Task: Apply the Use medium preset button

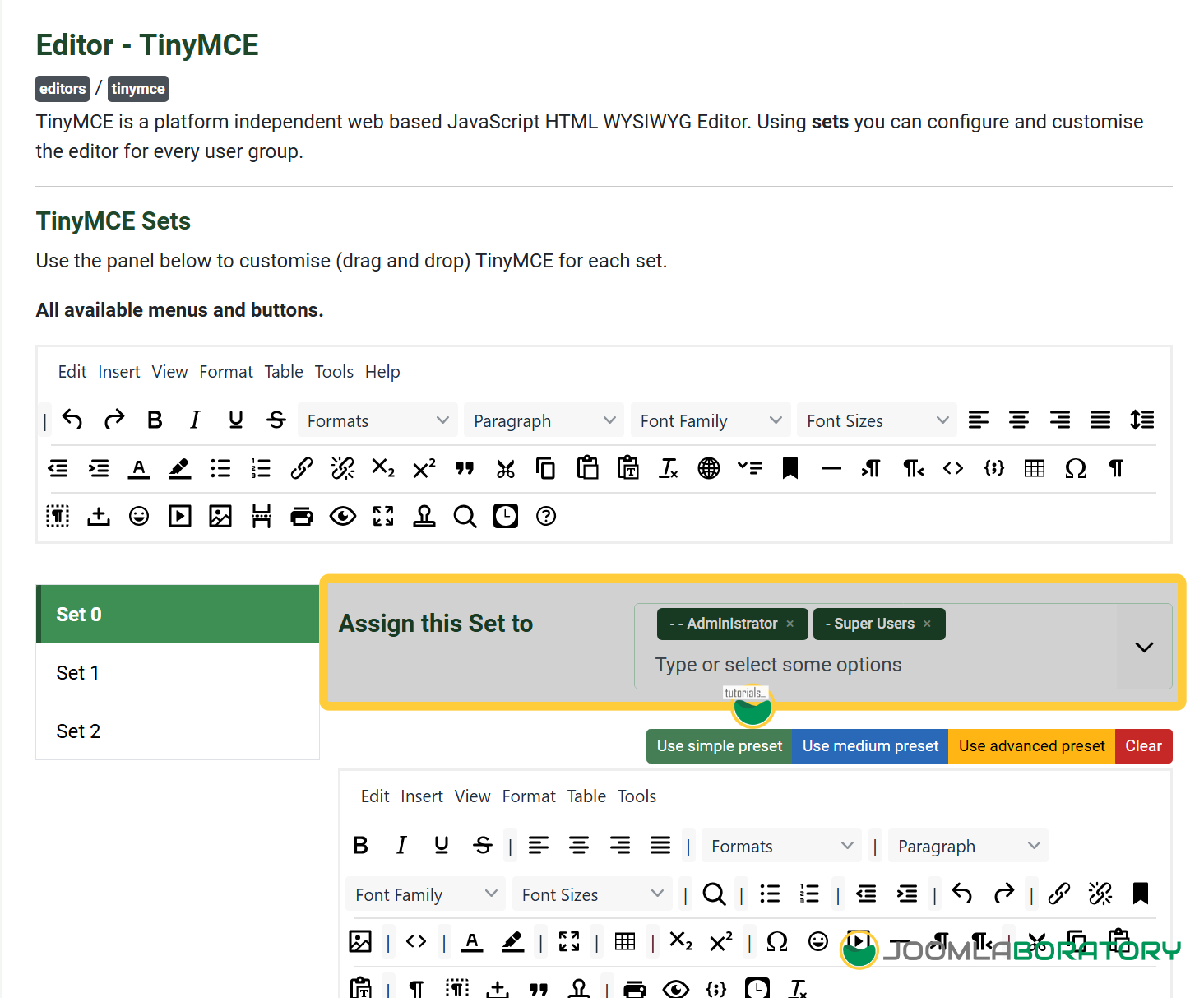Action: pyautogui.click(x=870, y=746)
